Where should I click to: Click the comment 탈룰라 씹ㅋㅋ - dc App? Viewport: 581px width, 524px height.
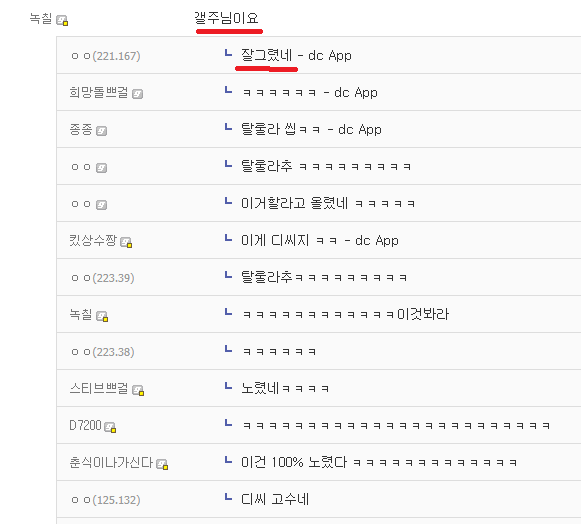[311, 129]
